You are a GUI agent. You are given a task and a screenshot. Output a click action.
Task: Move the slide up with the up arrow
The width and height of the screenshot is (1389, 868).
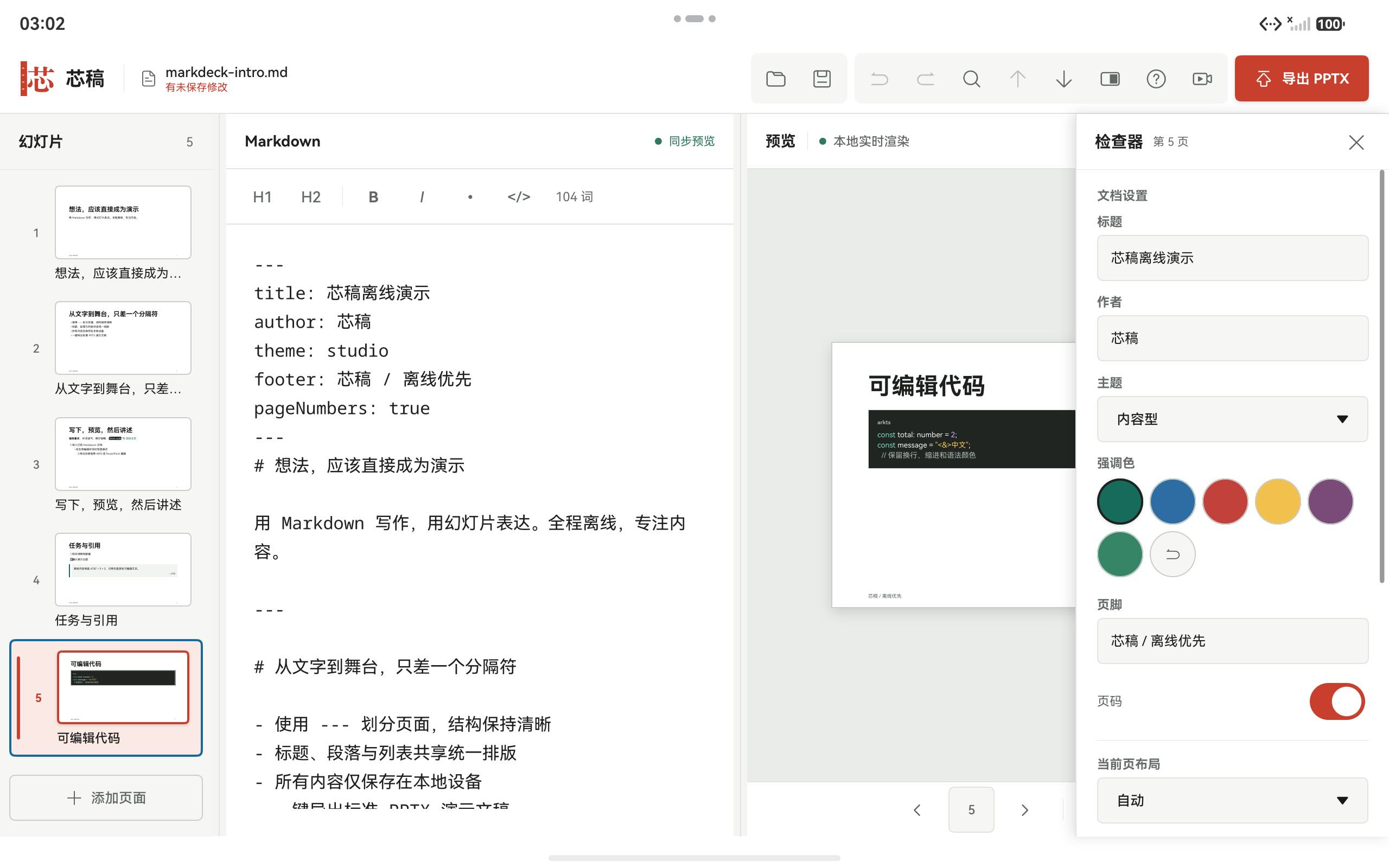[1018, 79]
